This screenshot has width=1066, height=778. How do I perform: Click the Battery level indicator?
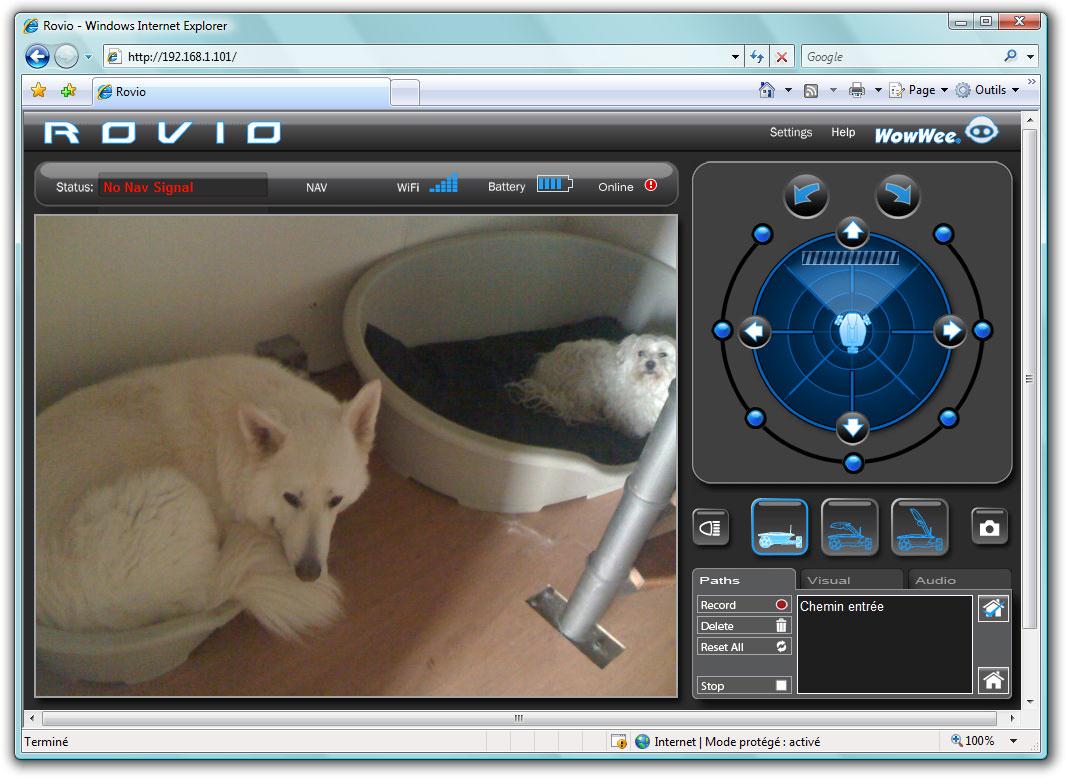555,184
